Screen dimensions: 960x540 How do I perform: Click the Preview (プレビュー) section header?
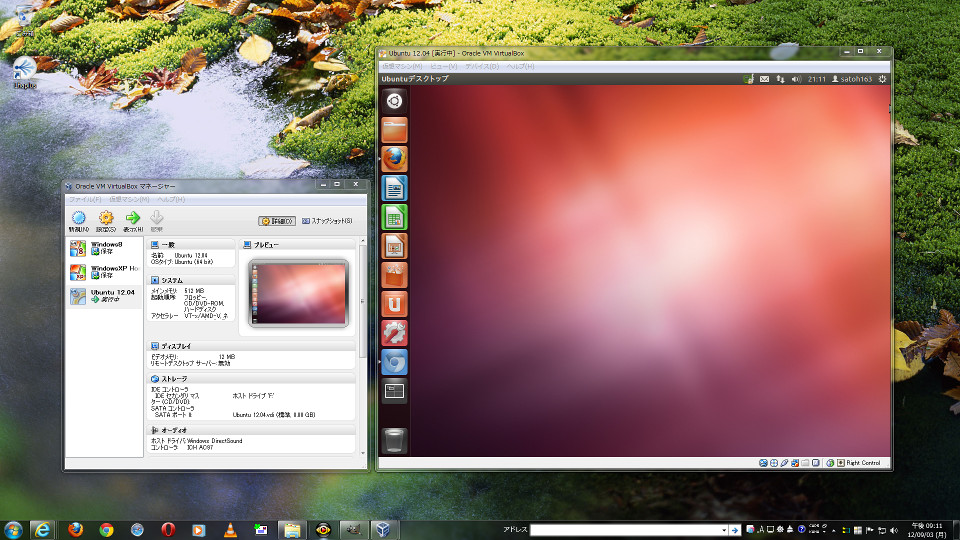297,244
